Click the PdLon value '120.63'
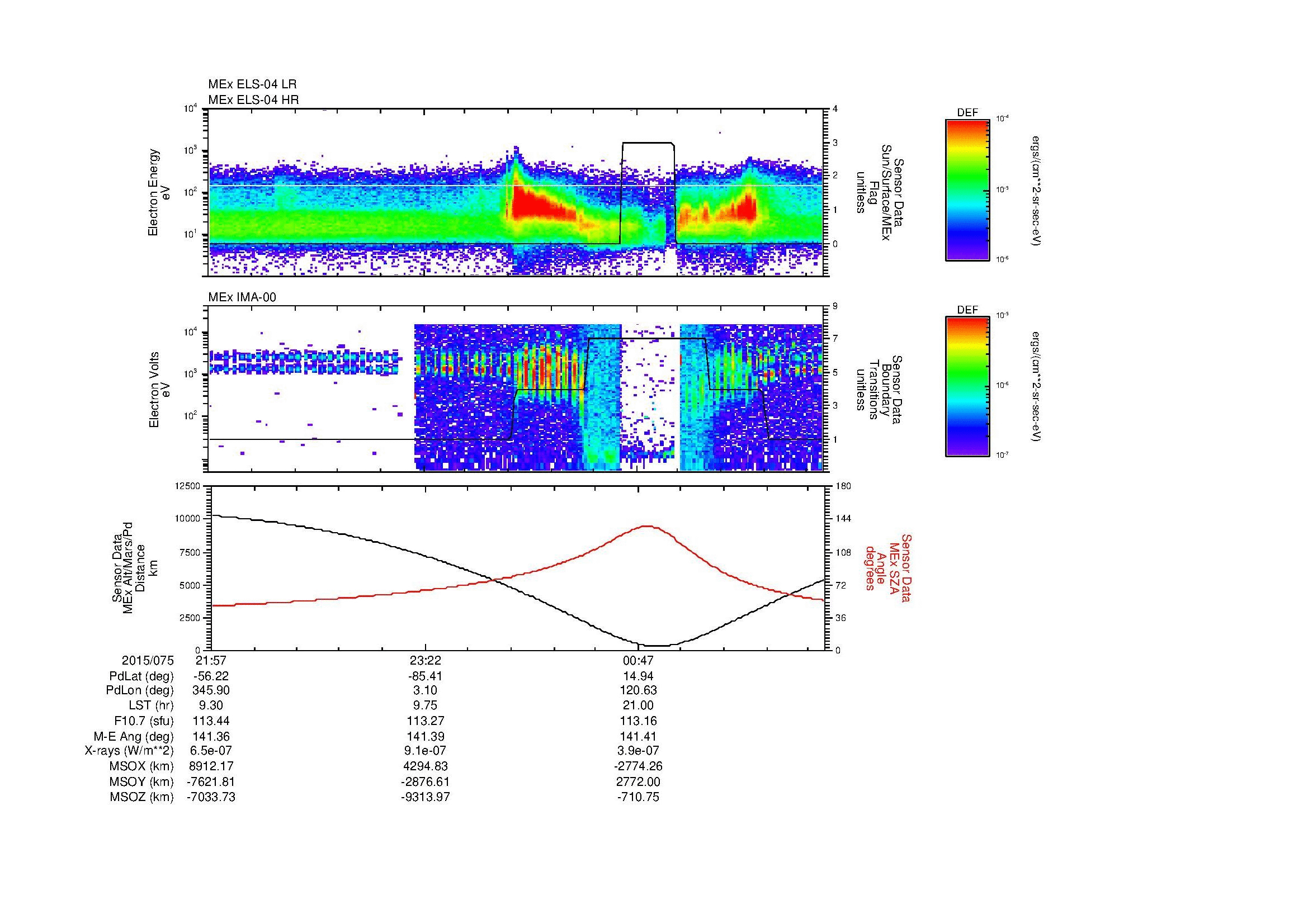This screenshot has width=1308, height=924. (638, 690)
